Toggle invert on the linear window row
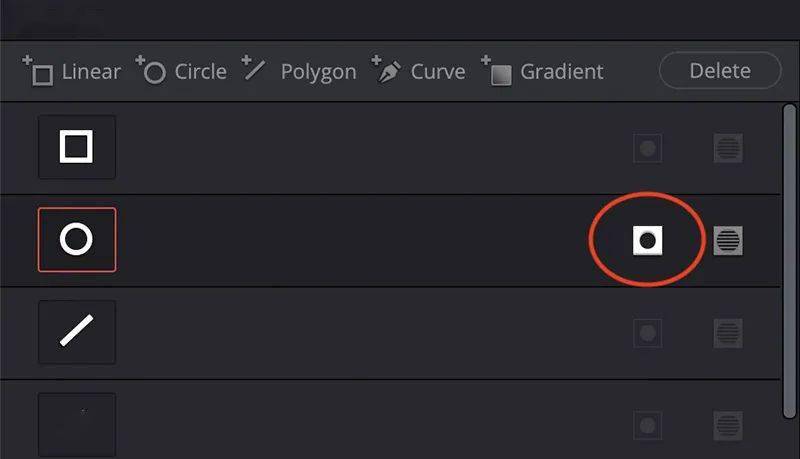 648,149
